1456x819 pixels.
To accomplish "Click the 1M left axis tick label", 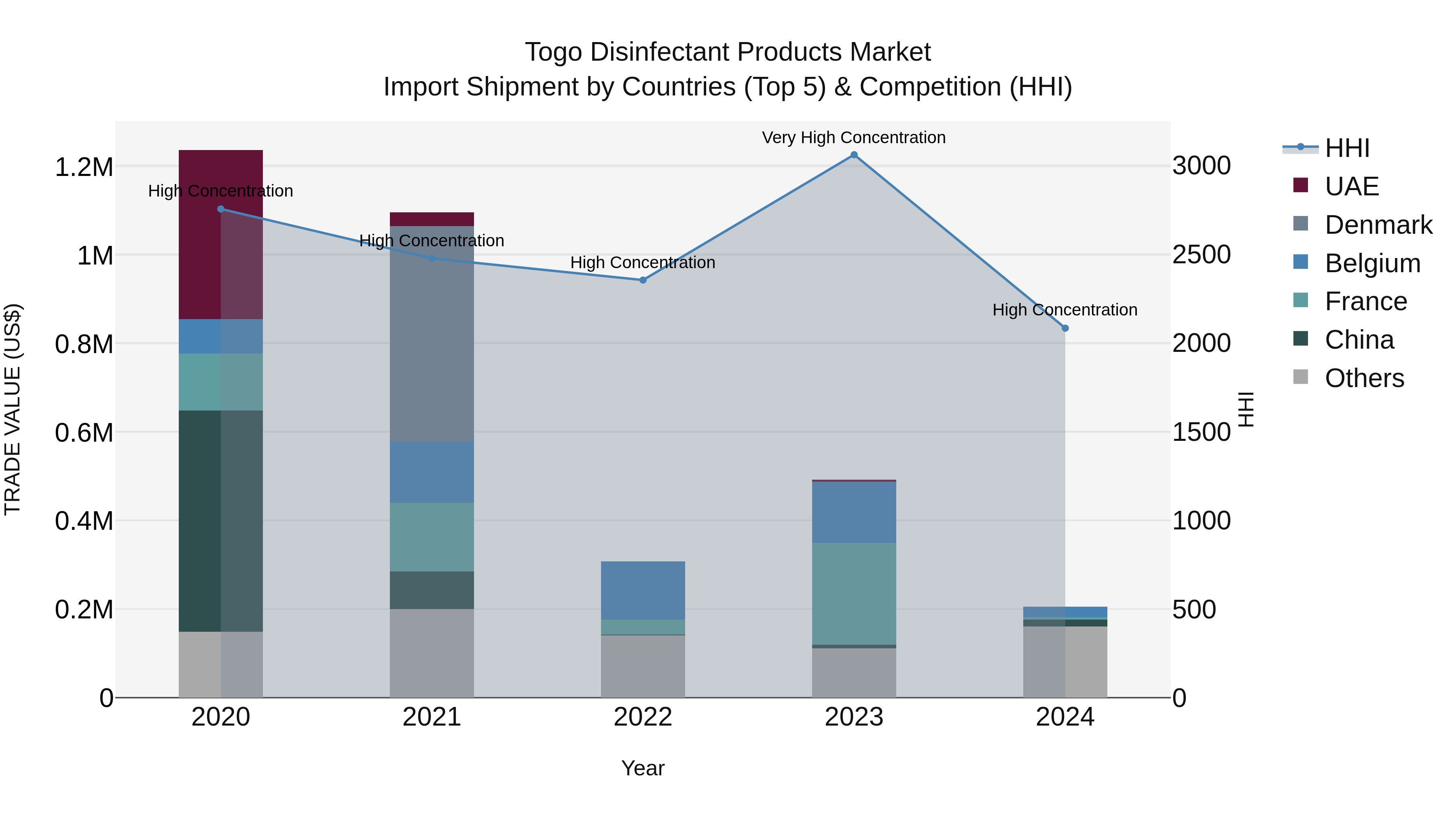I will [x=95, y=256].
